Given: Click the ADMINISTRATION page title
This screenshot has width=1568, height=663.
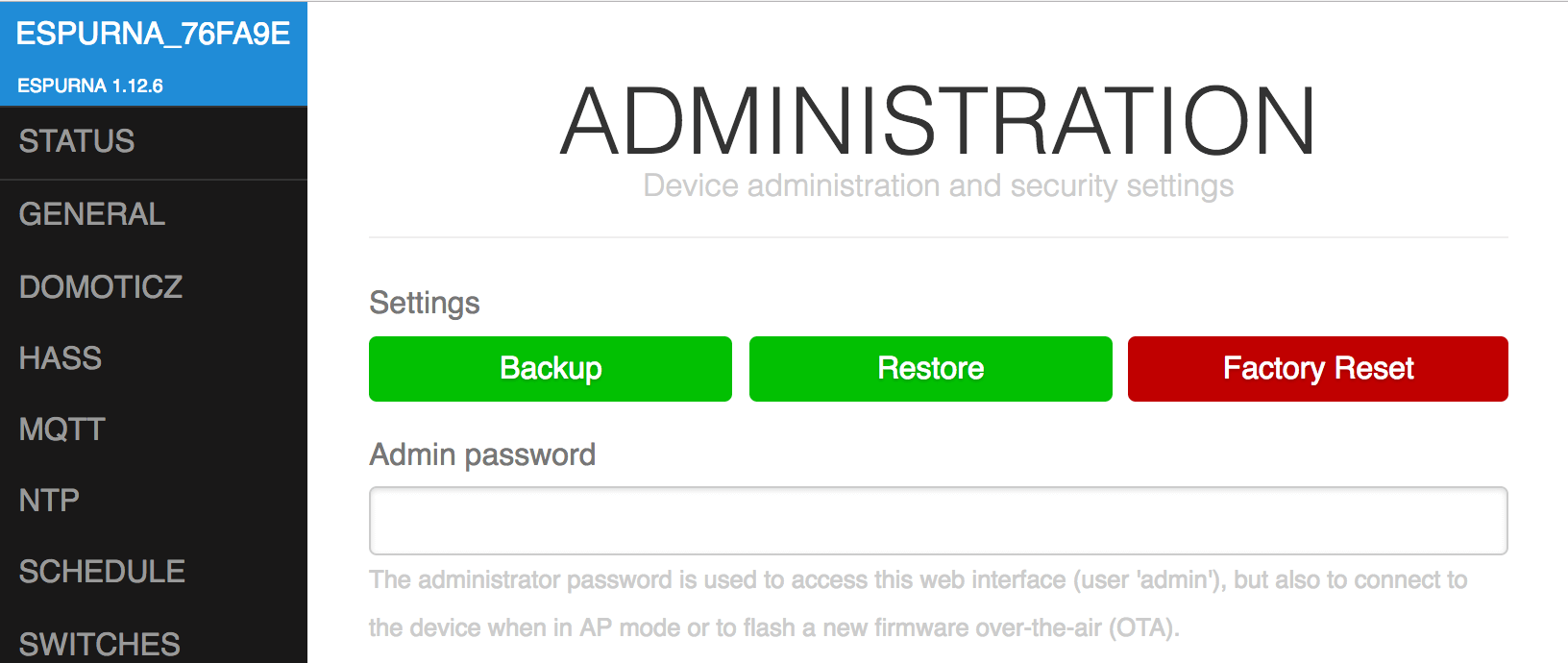Looking at the screenshot, I should pyautogui.click(x=938, y=121).
